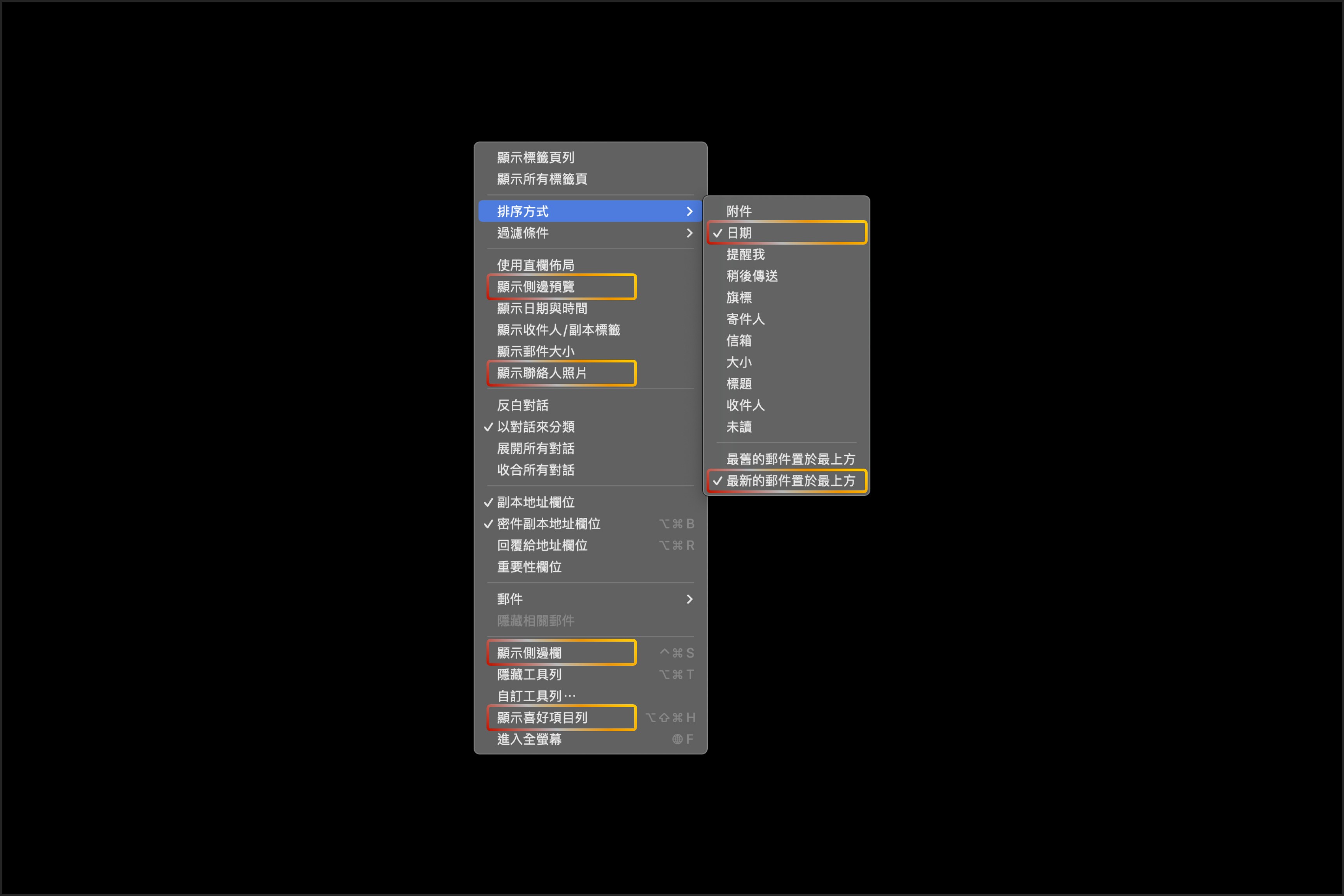Viewport: 1344px width, 896px height.
Task: Toggle 密件副本地址欄位 option
Action: coord(548,524)
